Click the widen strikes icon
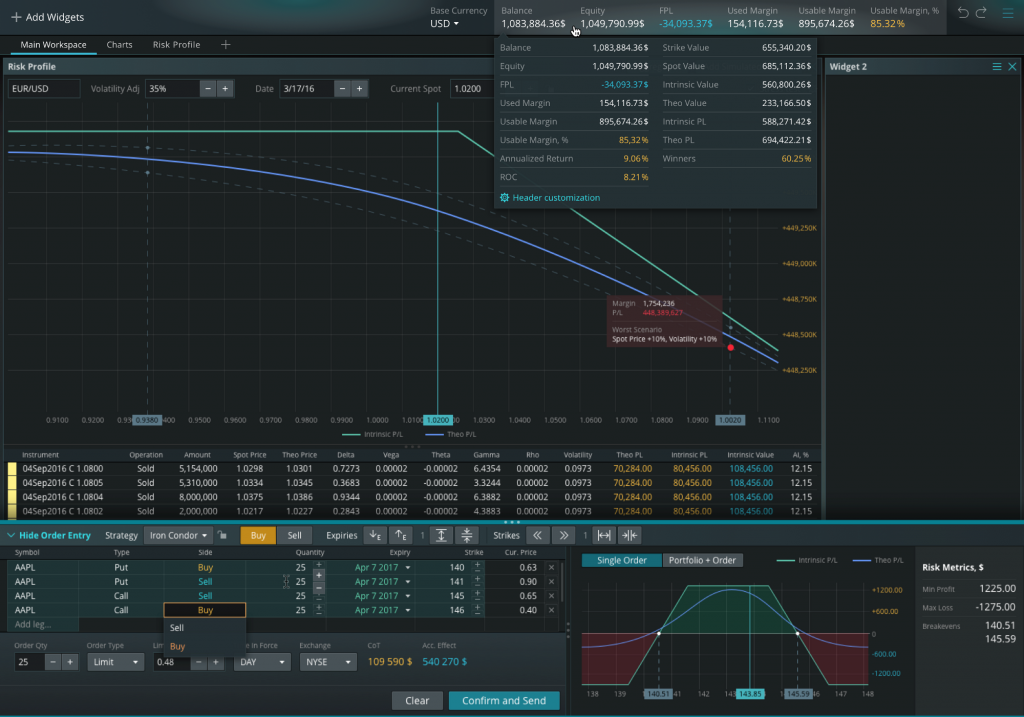The width and height of the screenshot is (1024, 717). pos(603,536)
